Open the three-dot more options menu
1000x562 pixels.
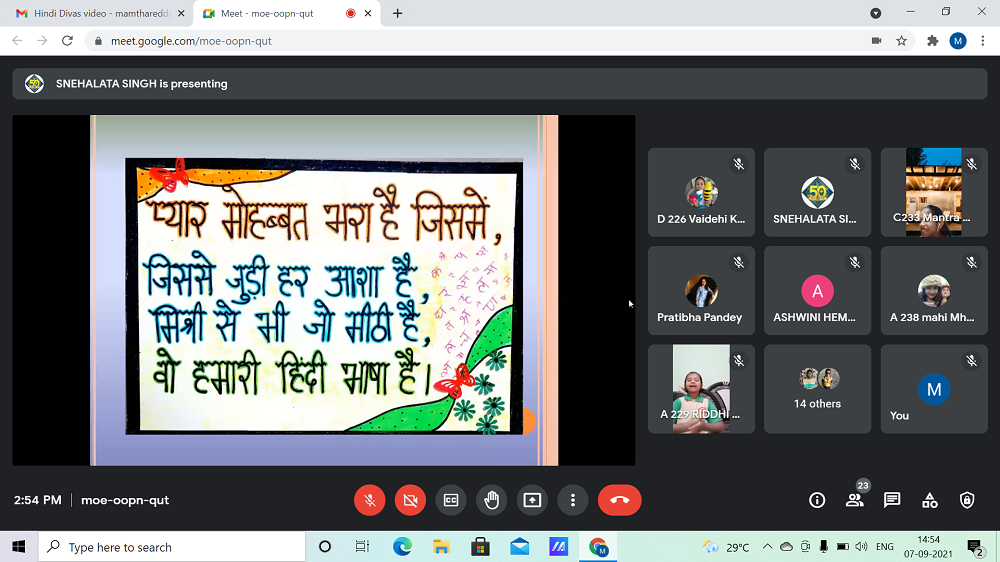pyautogui.click(x=572, y=500)
